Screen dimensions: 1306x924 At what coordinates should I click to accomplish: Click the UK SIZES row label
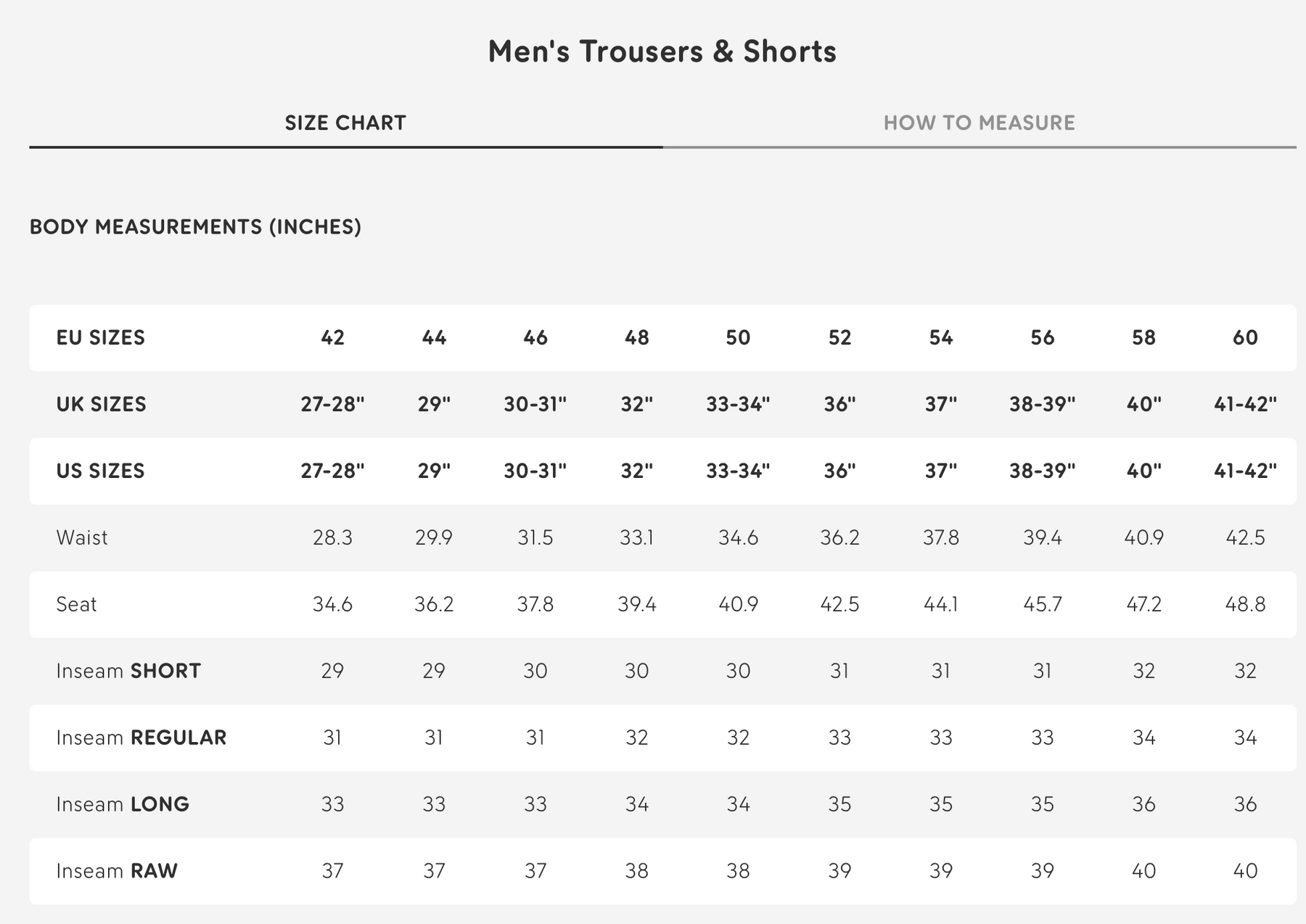pyautogui.click(x=101, y=405)
